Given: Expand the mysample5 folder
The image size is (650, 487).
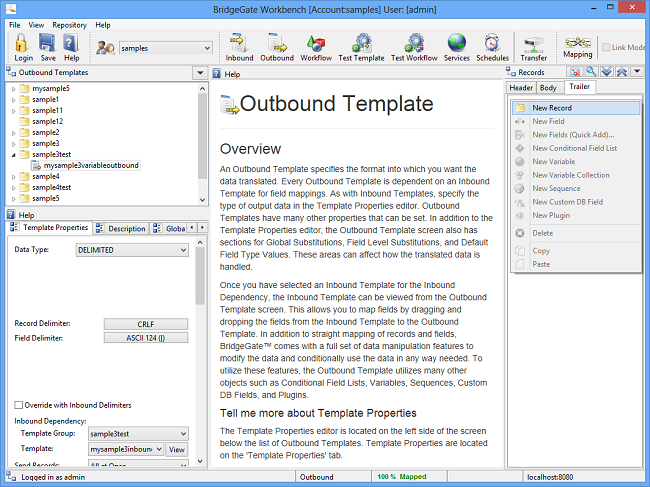Looking at the screenshot, I should (x=14, y=89).
